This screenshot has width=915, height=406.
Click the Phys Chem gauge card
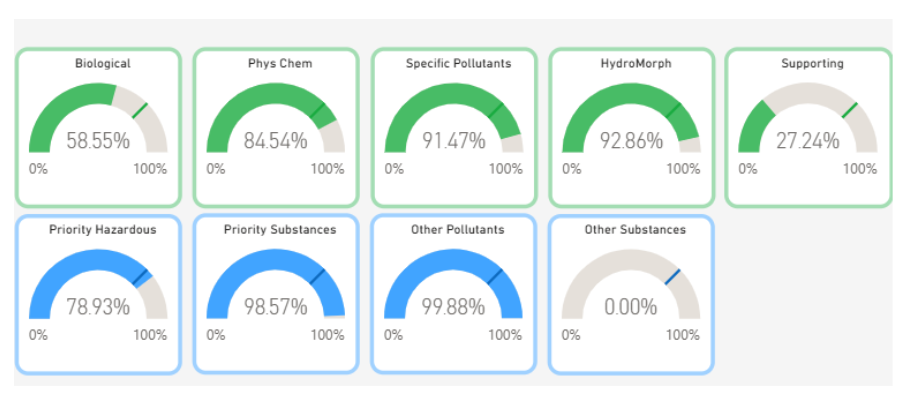click(275, 128)
